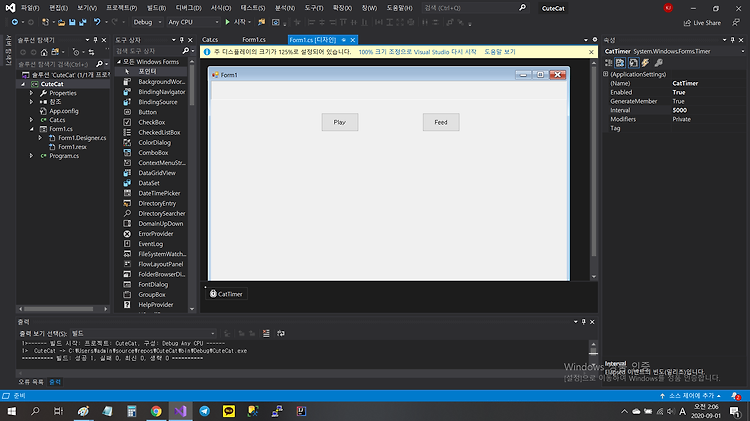This screenshot has height=421, width=750.
Task: Open Telegram from the taskbar
Action: pyautogui.click(x=205, y=411)
